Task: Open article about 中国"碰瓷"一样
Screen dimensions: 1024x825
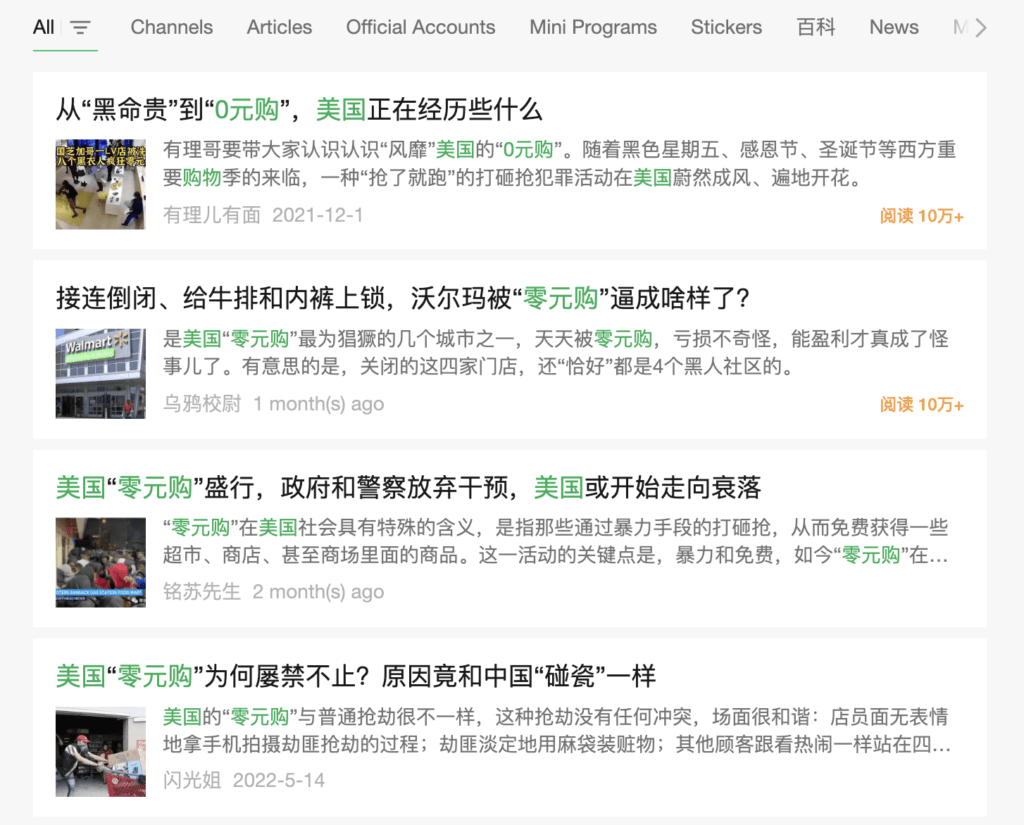Action: pos(355,676)
